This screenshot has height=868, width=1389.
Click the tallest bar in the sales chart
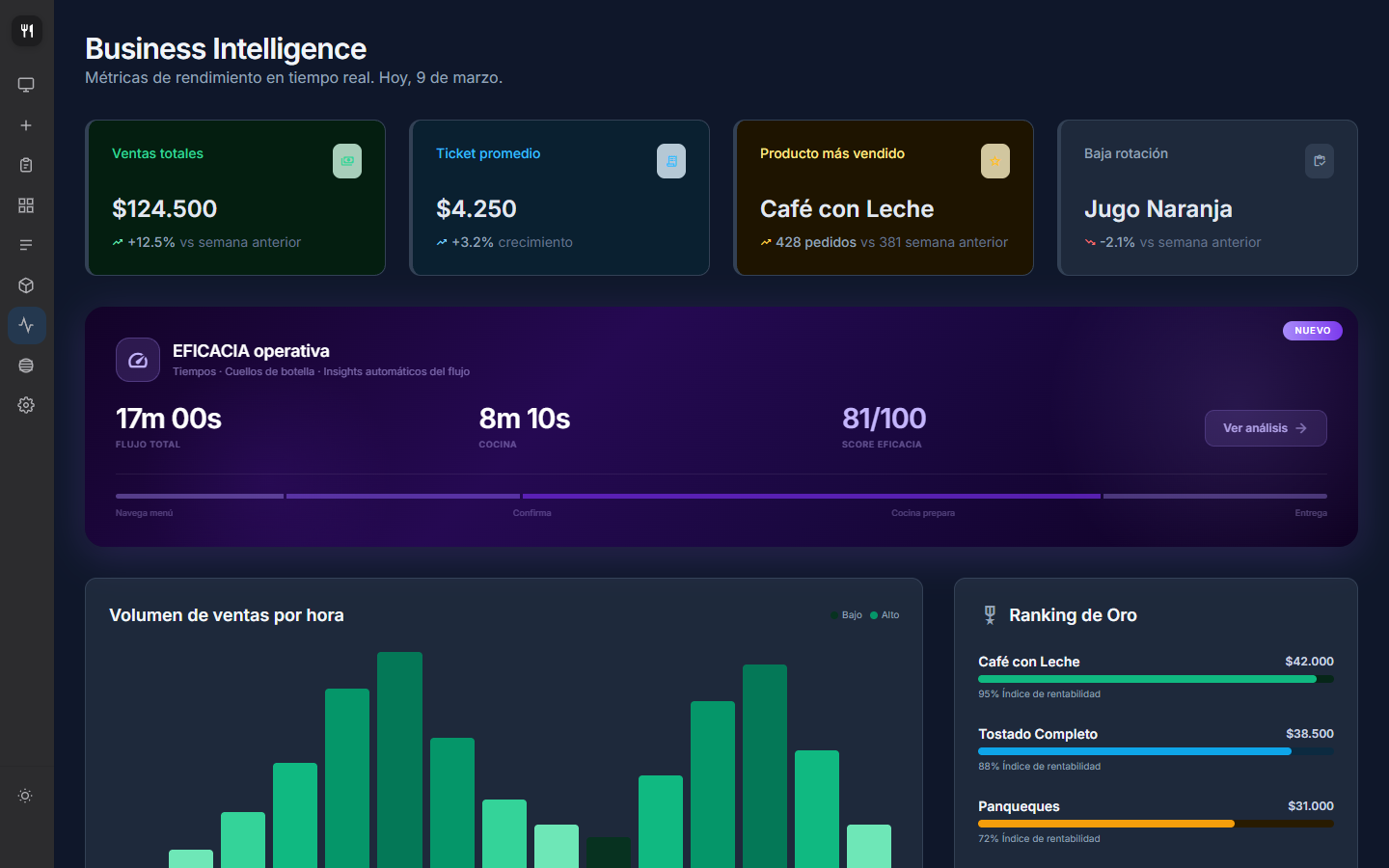click(x=399, y=760)
